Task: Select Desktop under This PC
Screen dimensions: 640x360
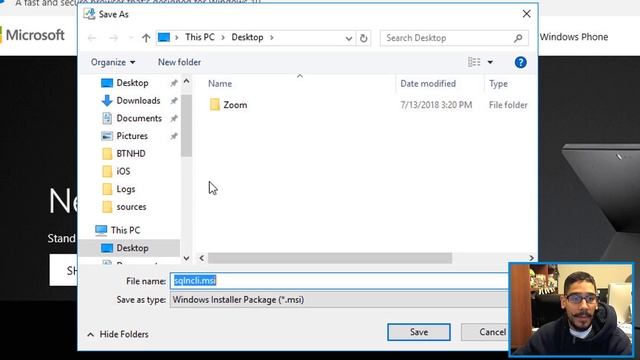Action: (x=132, y=248)
